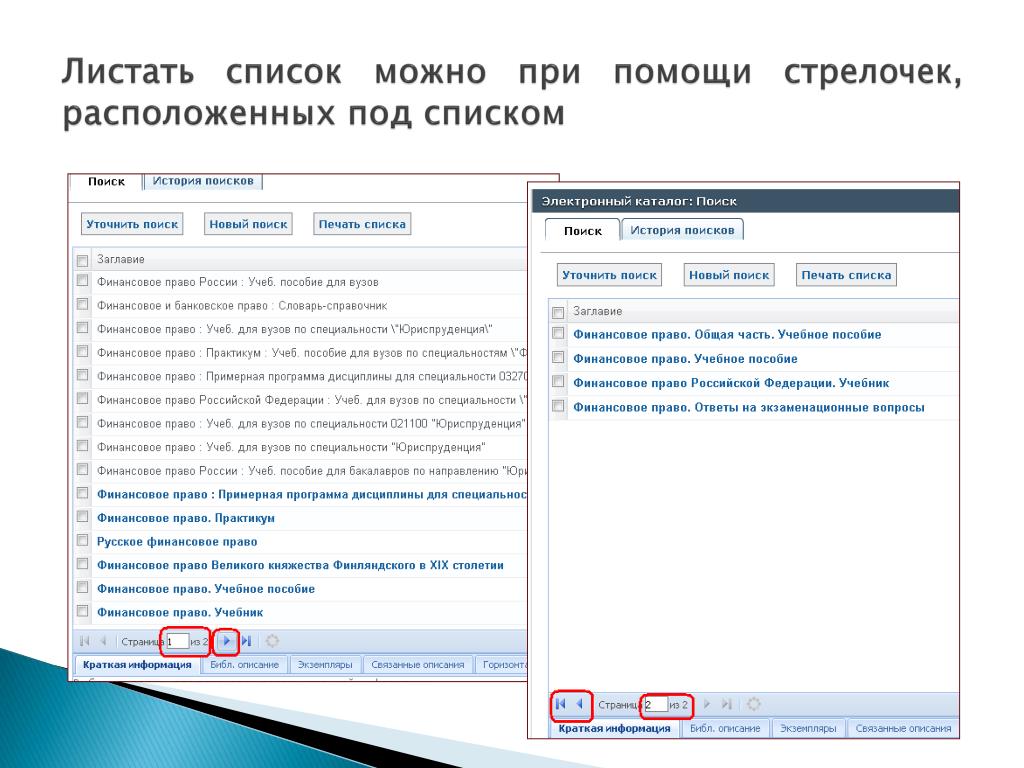Click Уточнить поиск button in left window
The height and width of the screenshot is (768, 1024).
coord(132,224)
